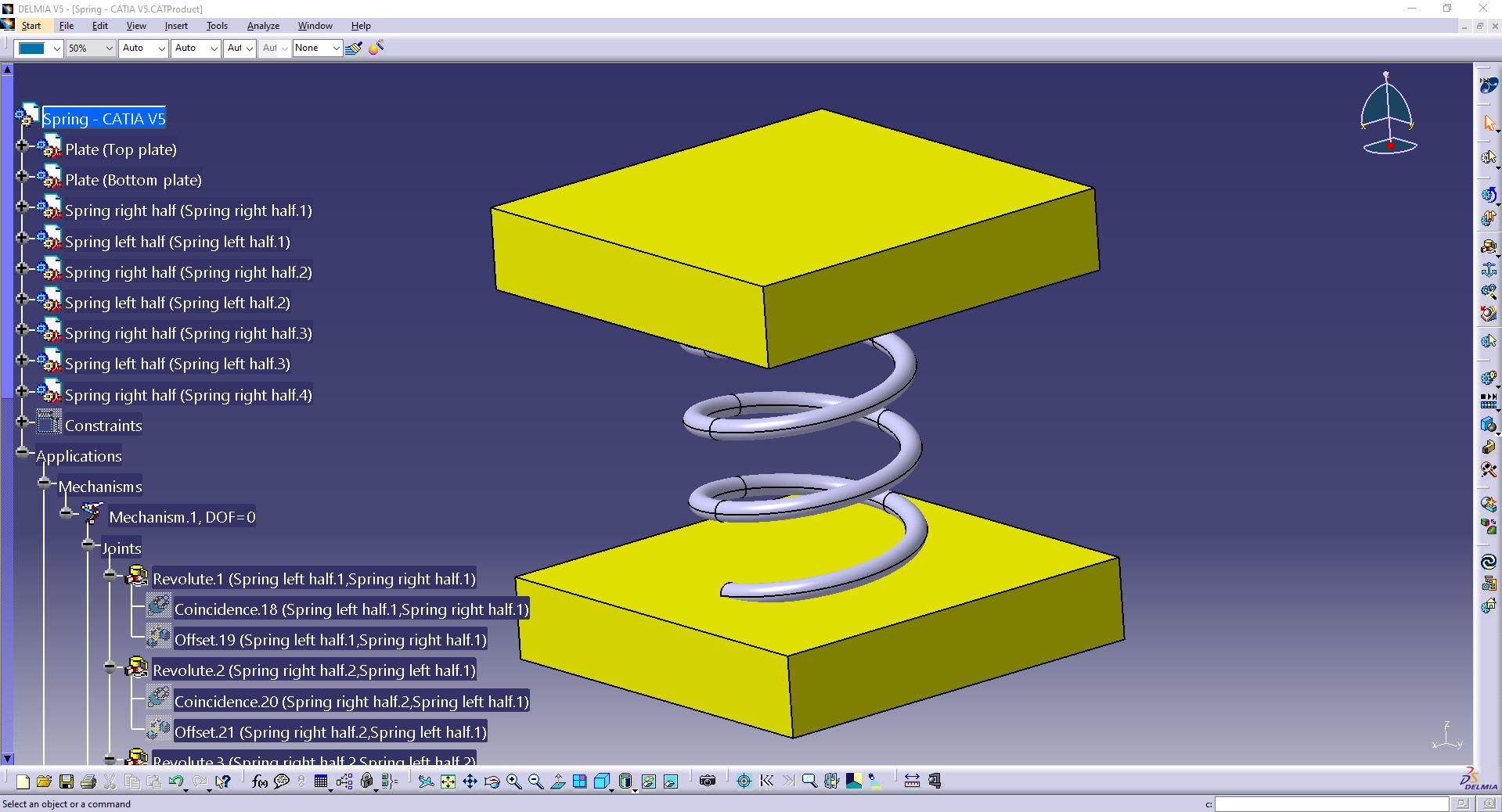
Task: Open the None layer dropdown
Action: click(336, 49)
